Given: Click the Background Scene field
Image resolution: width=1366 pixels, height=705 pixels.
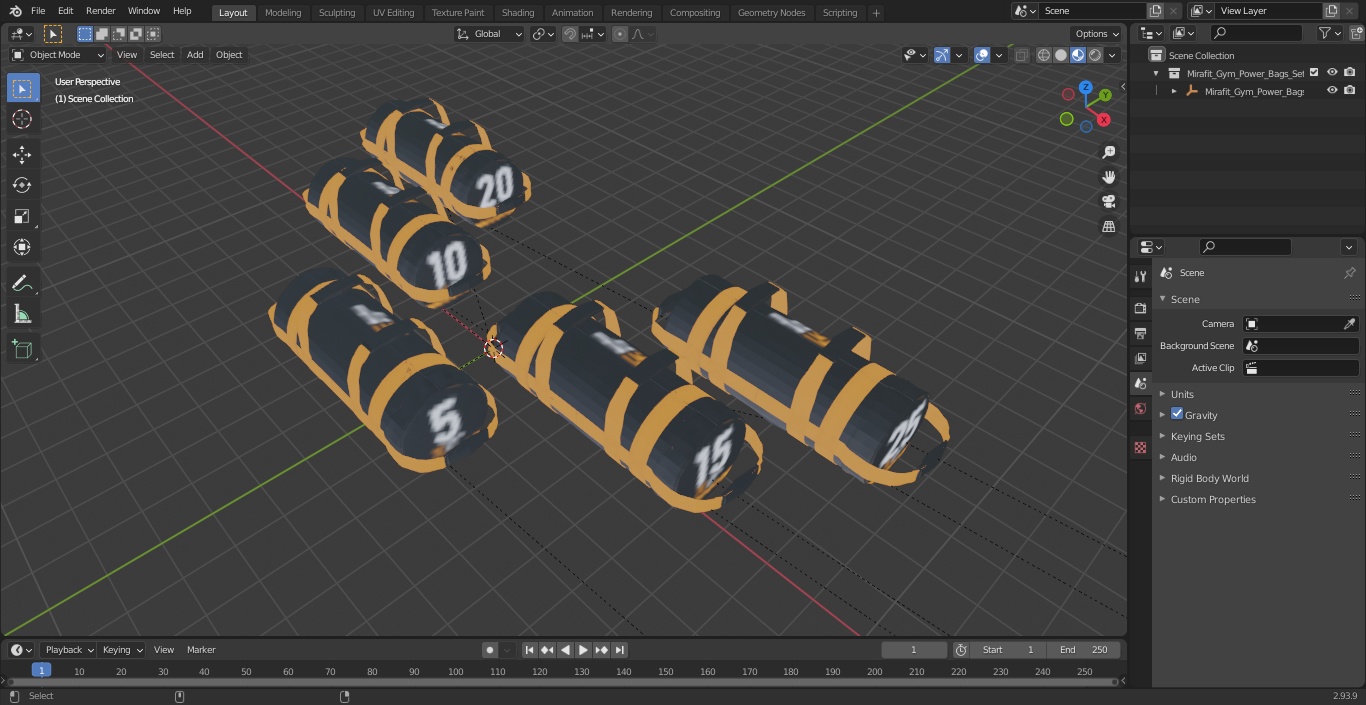Looking at the screenshot, I should point(1300,346).
